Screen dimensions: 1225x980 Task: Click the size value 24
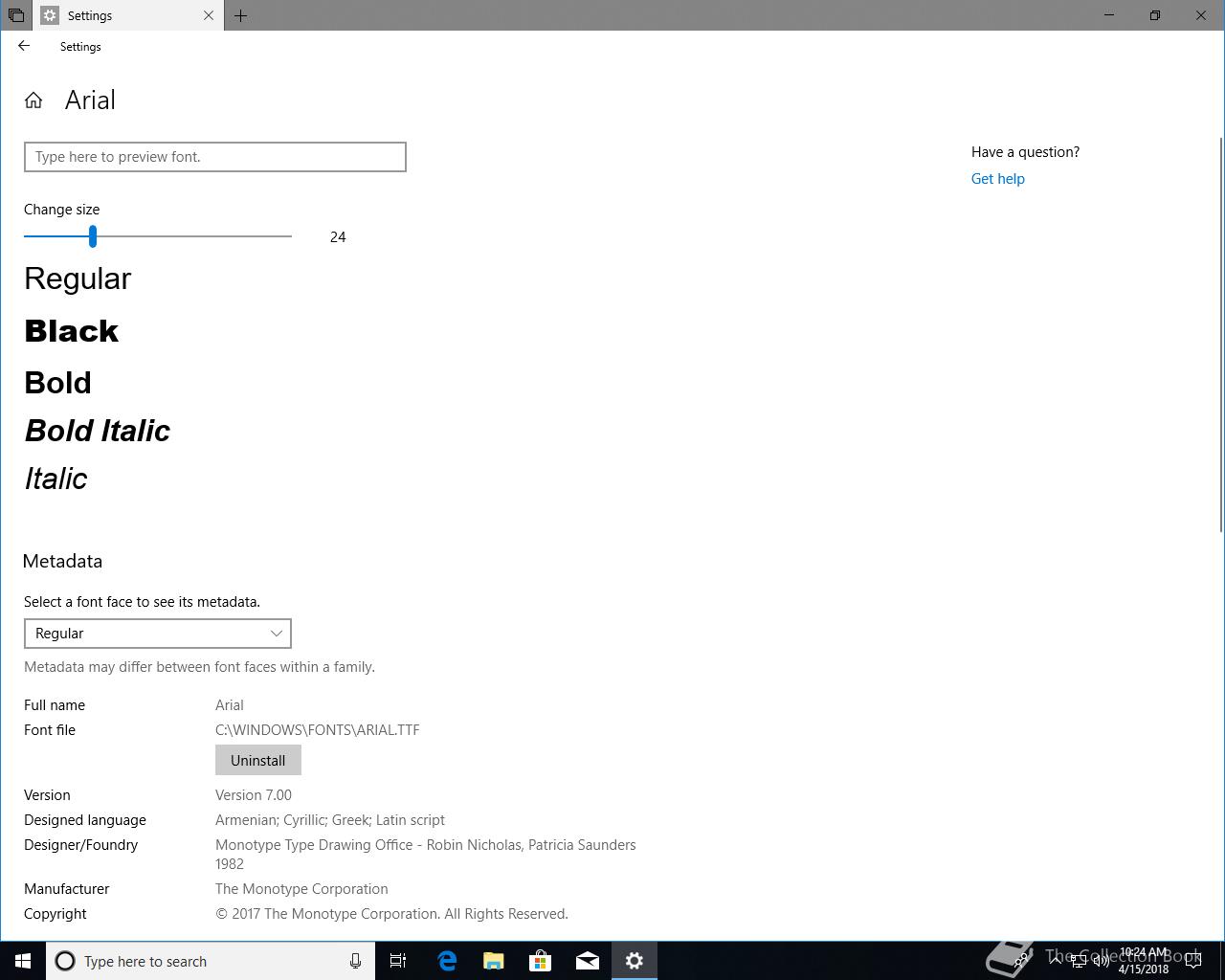coord(338,237)
